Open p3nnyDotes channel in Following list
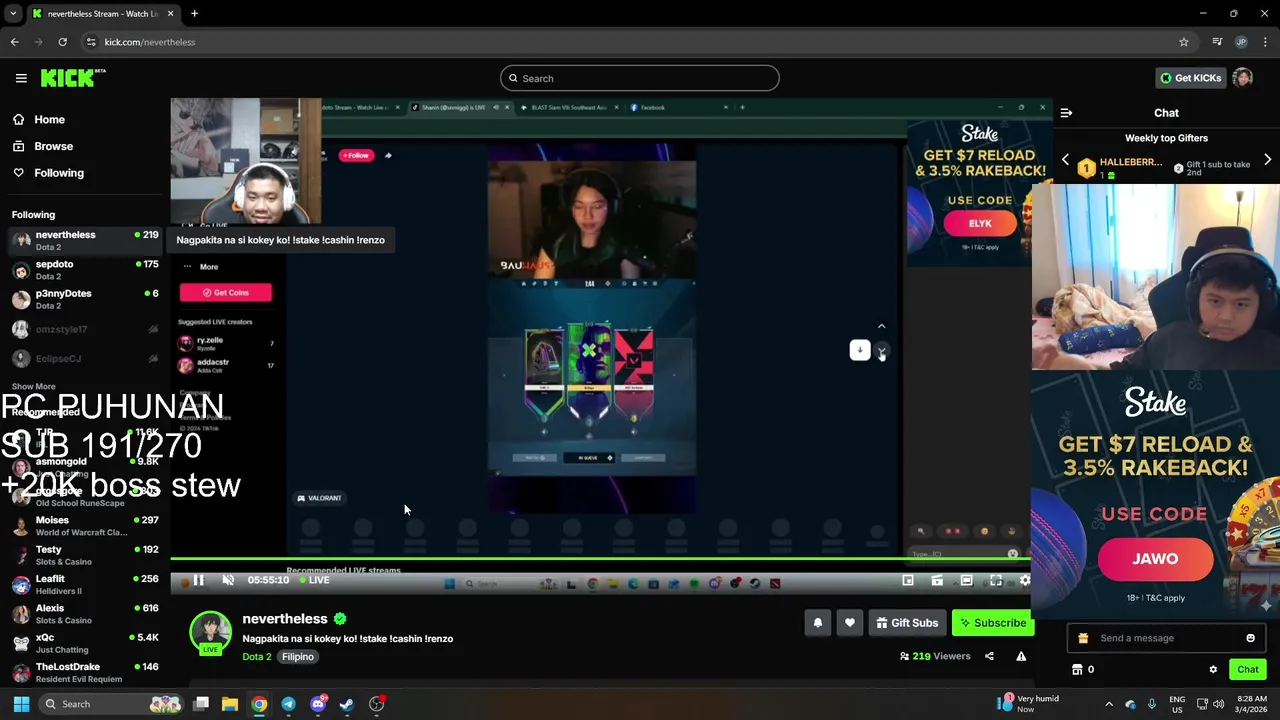Viewport: 1280px width, 720px height. point(85,299)
